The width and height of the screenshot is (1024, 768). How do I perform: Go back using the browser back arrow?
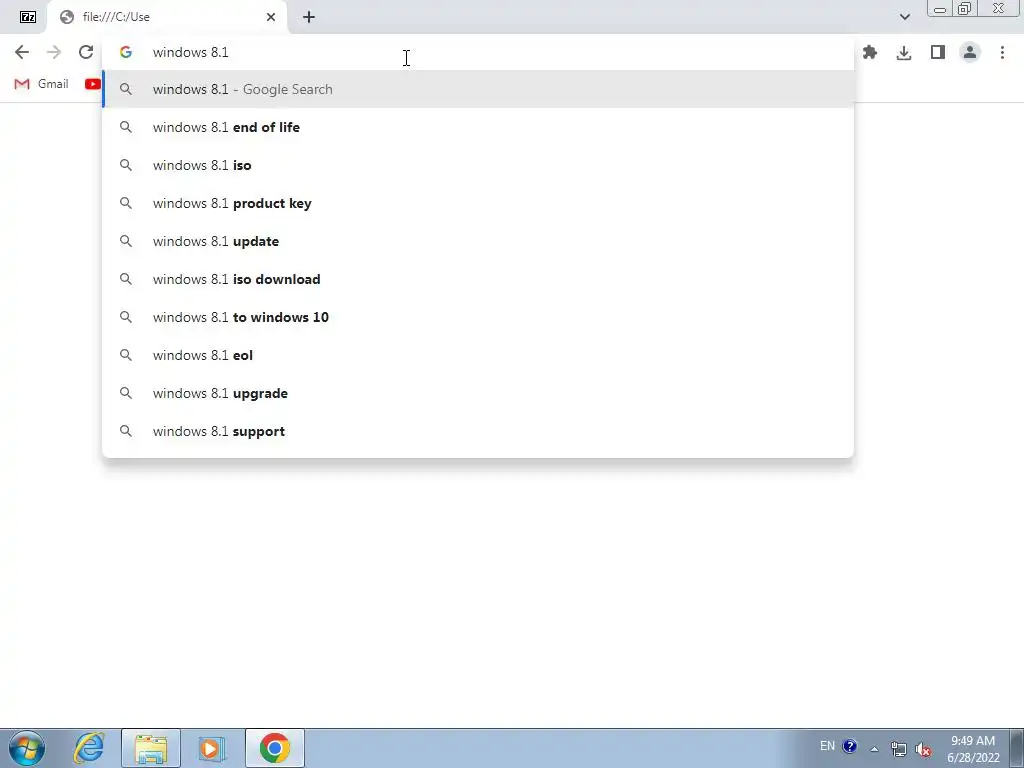coord(22,52)
